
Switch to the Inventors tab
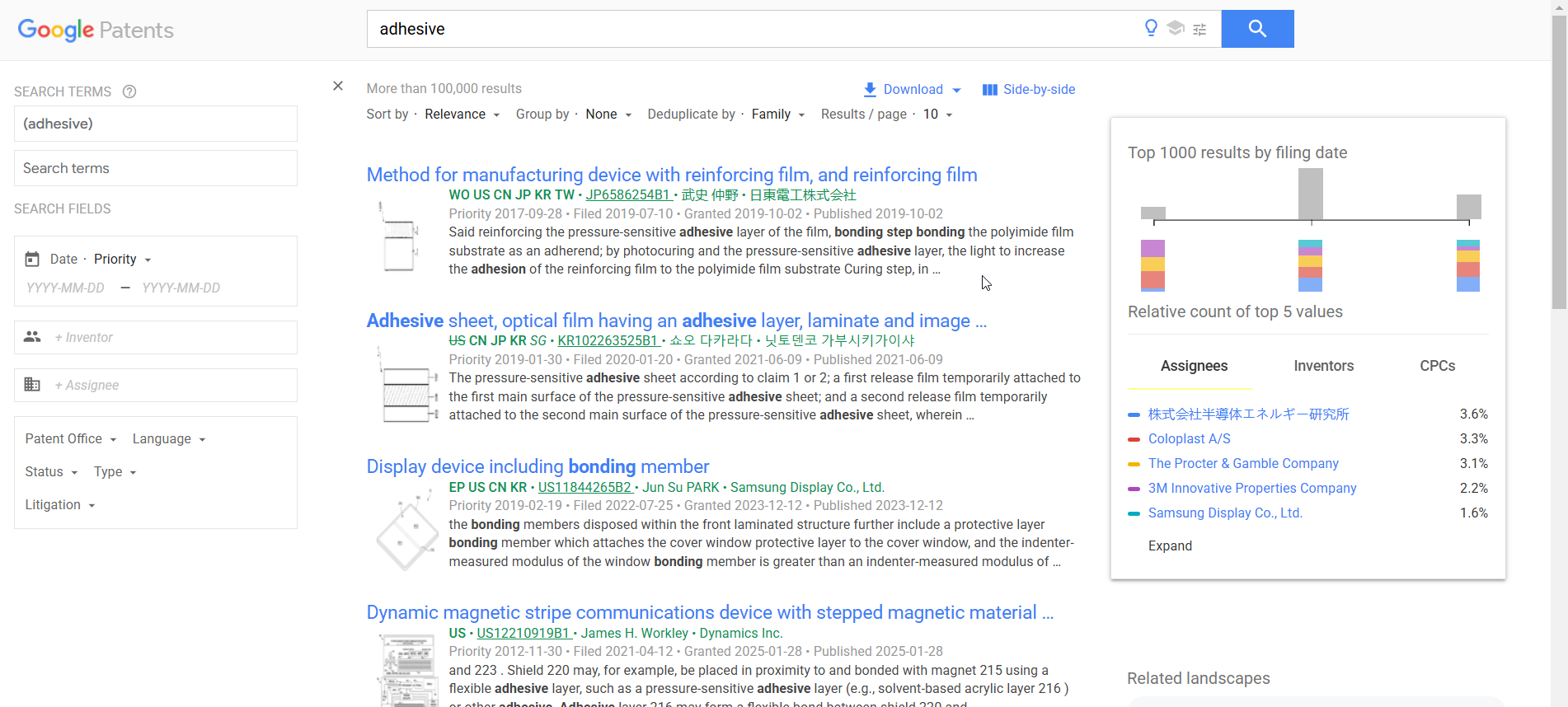tap(1323, 366)
